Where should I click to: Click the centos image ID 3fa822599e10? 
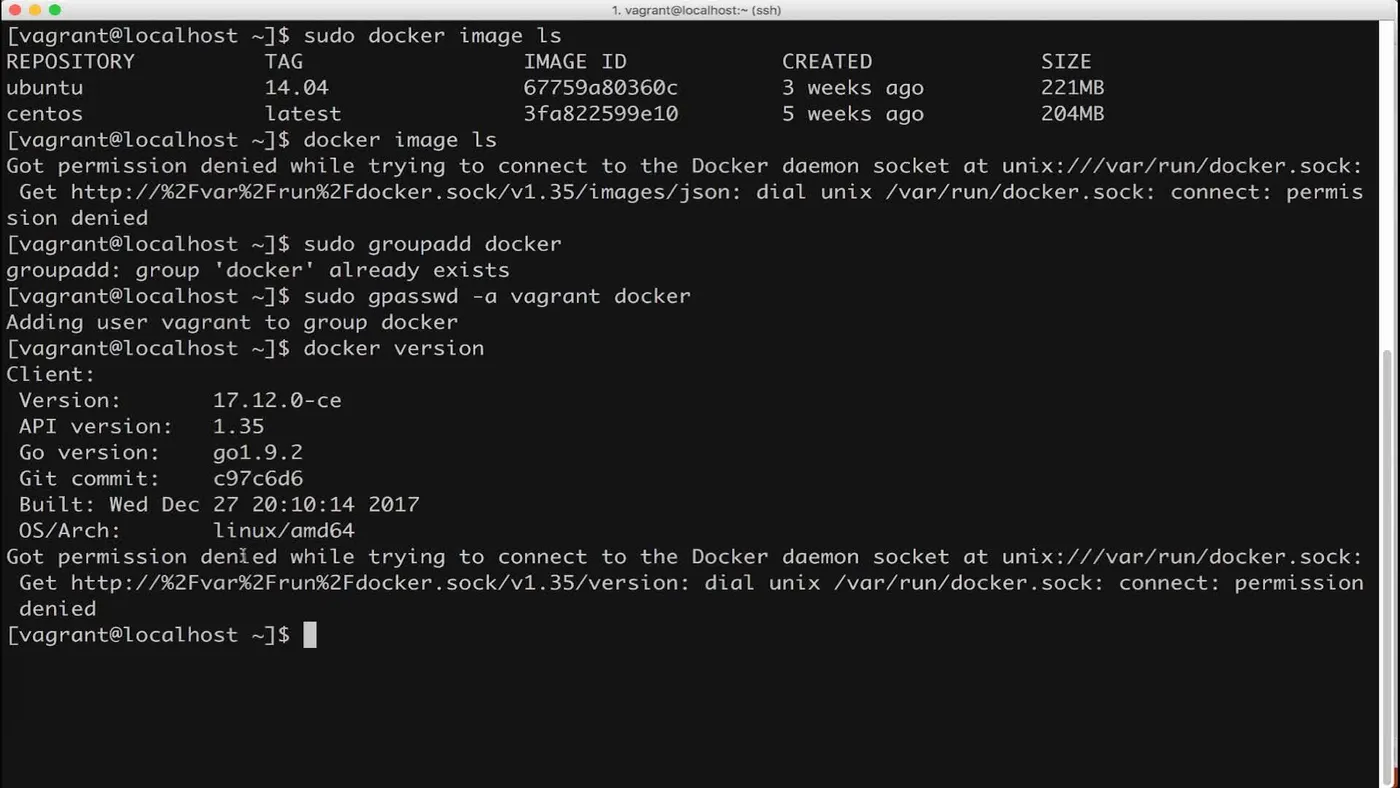pyautogui.click(x=600, y=114)
